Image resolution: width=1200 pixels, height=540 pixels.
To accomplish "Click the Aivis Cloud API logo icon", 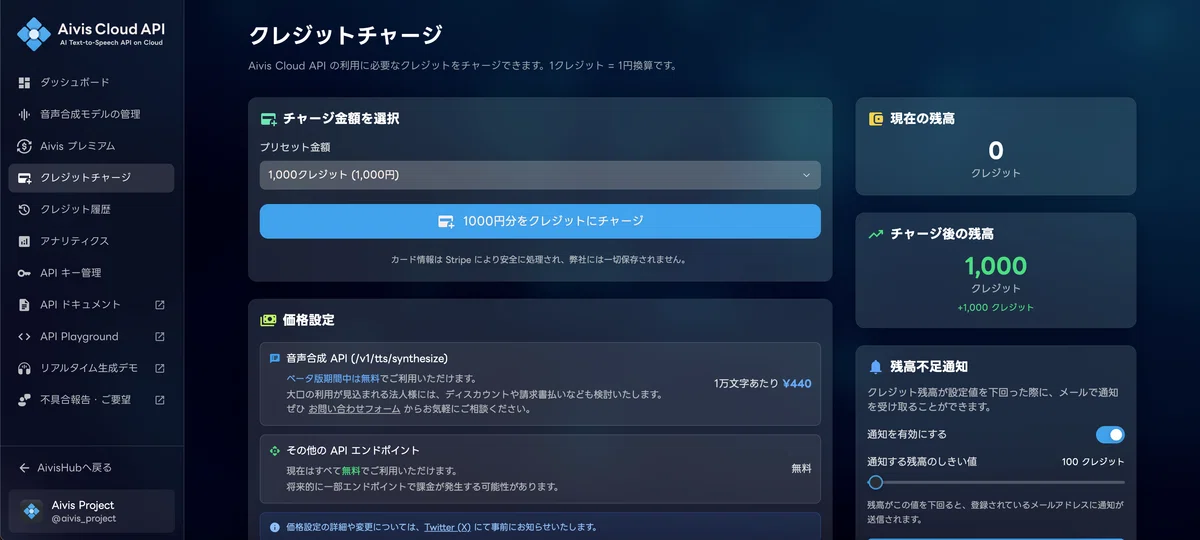I will [33, 34].
